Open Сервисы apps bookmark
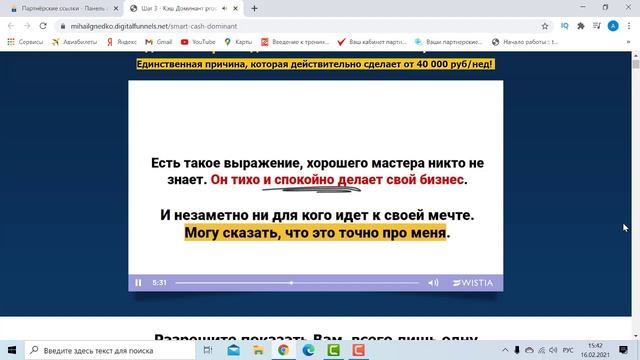This screenshot has width=640, height=360. click(25, 42)
